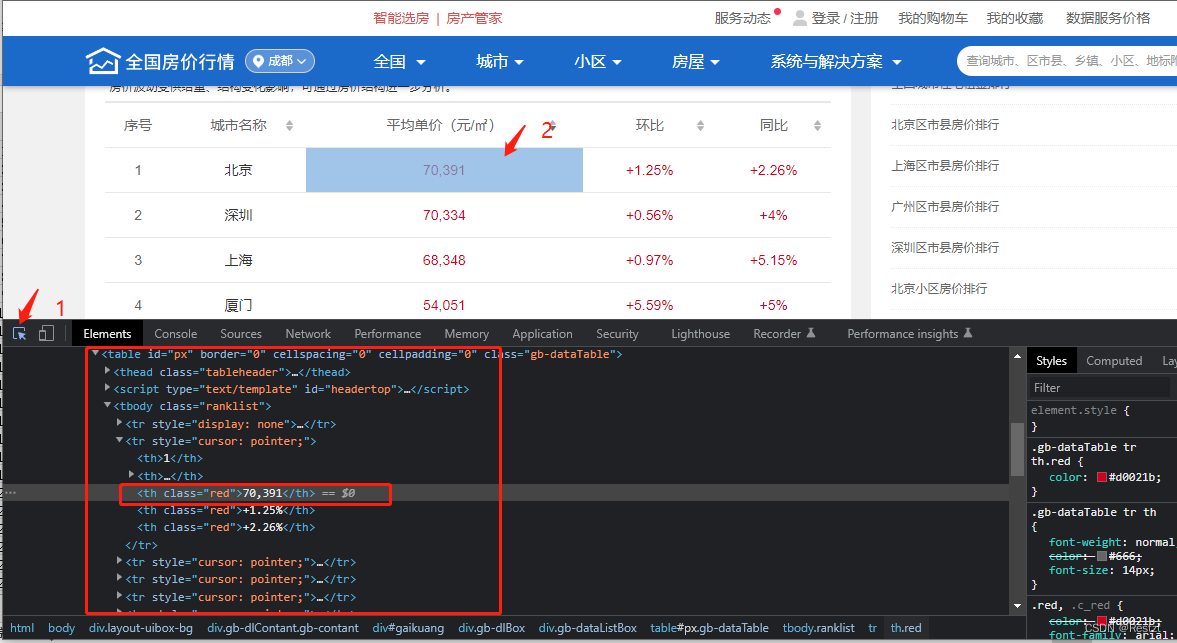
Task: Click div#gaikuang breadcrumb
Action: click(x=408, y=628)
